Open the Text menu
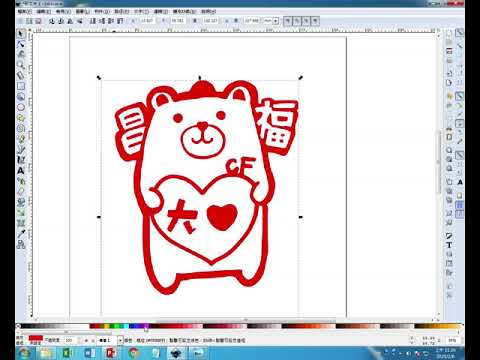 coord(141,11)
